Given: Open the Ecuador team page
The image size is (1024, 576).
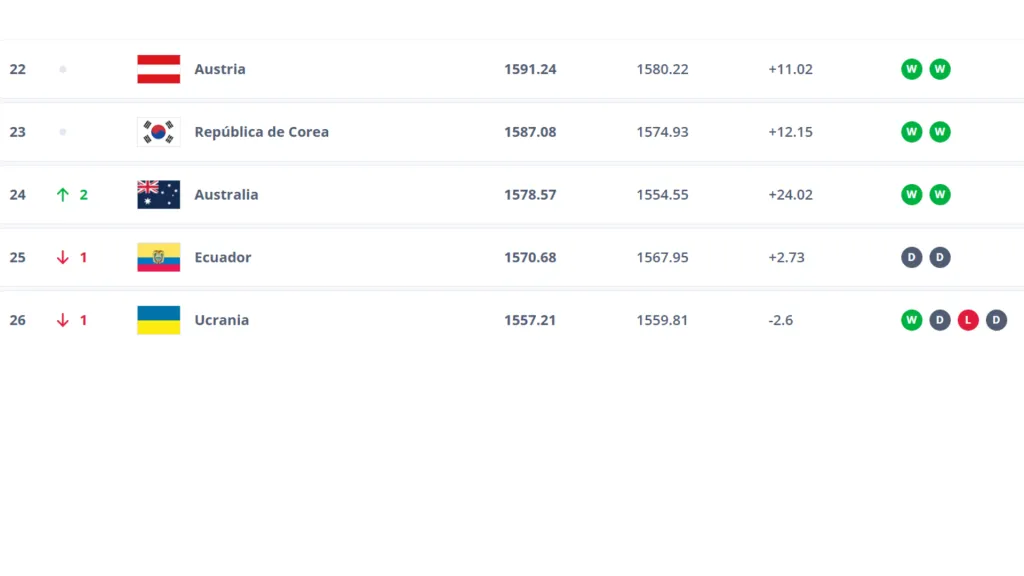Looking at the screenshot, I should tap(222, 257).
